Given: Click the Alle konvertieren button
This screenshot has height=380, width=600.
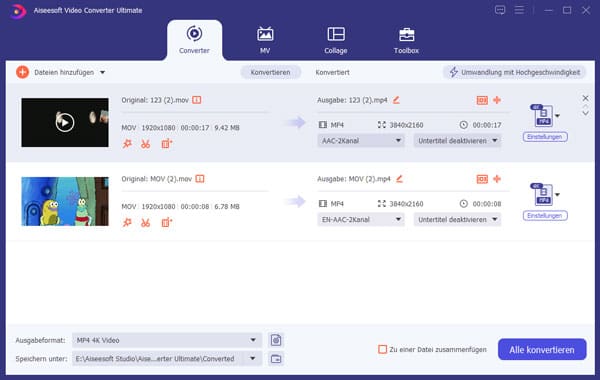Looking at the screenshot, I should (x=542, y=349).
